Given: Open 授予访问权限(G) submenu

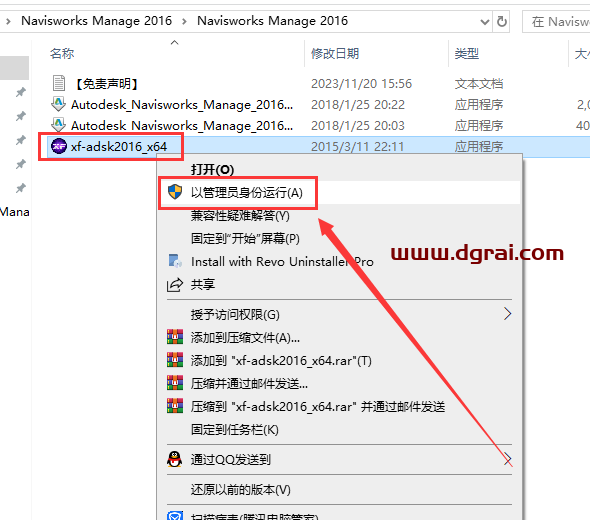Looking at the screenshot, I should (235, 314).
